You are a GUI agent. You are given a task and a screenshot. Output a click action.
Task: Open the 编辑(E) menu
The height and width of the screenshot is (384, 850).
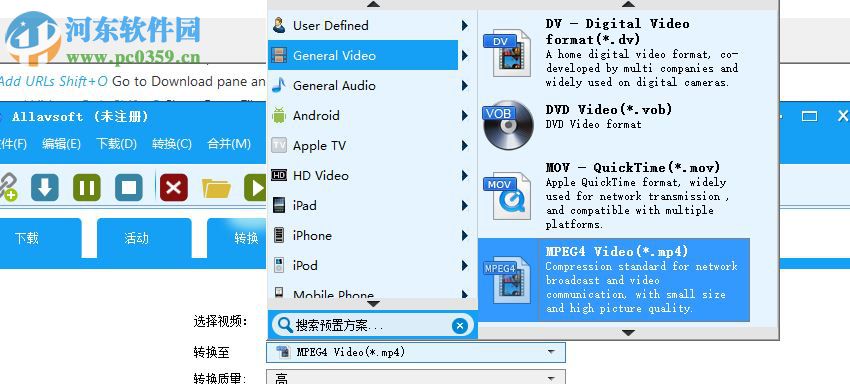tap(62, 144)
